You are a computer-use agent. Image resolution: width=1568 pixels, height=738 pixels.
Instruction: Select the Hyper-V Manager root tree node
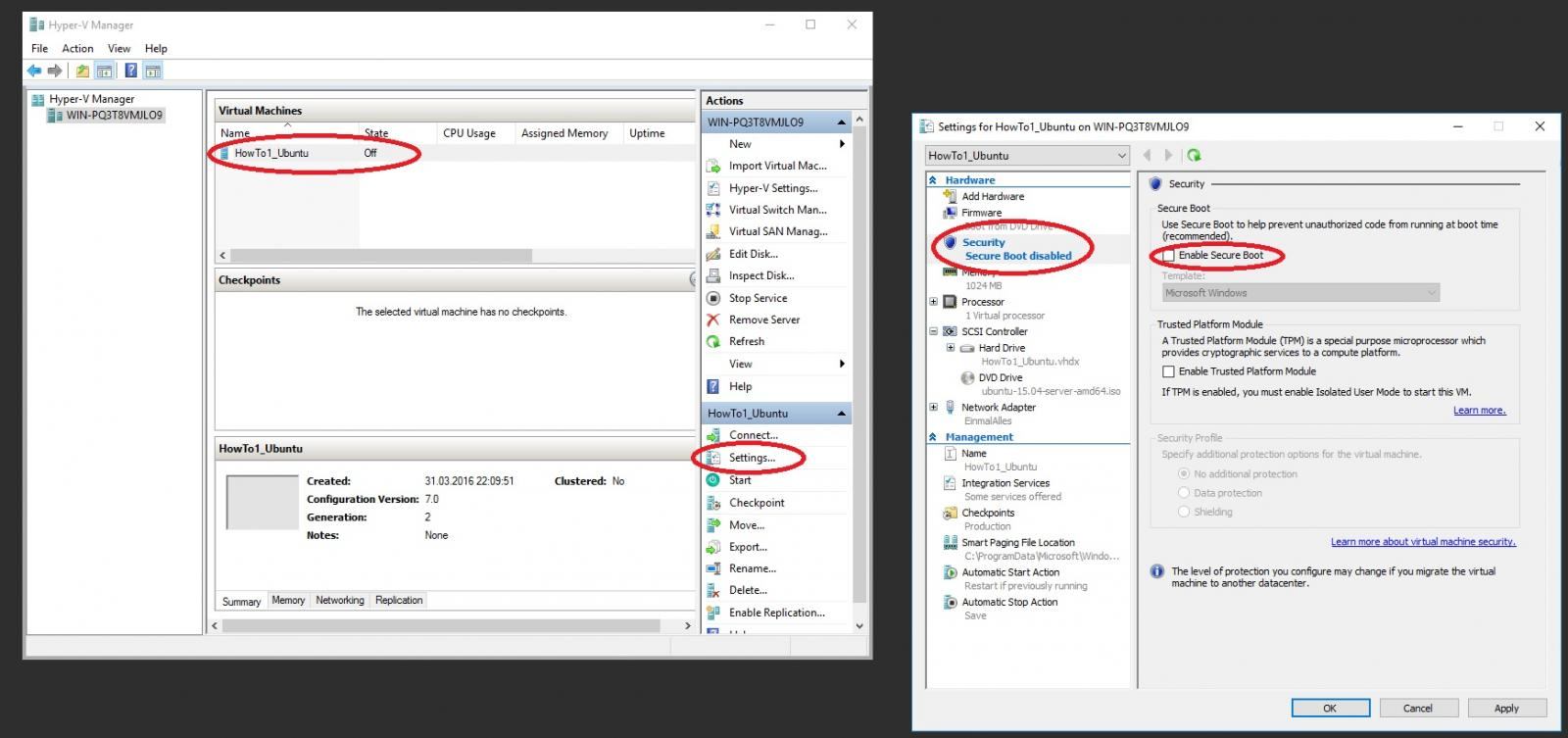click(83, 99)
